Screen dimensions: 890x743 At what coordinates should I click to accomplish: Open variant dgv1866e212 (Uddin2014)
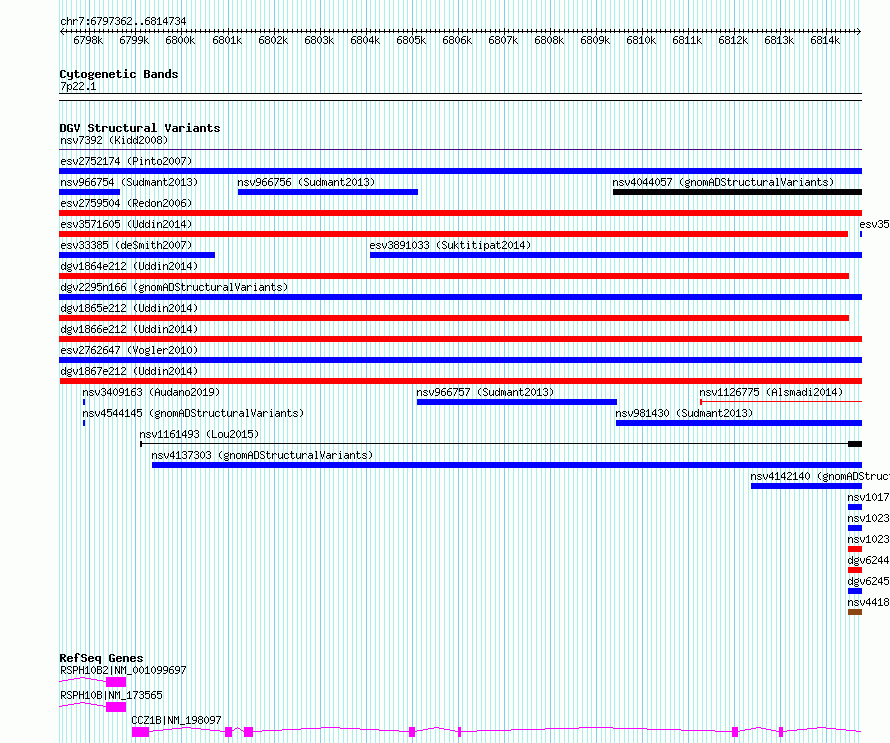click(129, 329)
